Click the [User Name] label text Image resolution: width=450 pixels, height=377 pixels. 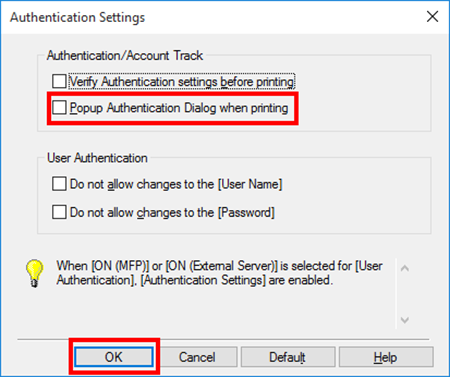click(x=176, y=184)
